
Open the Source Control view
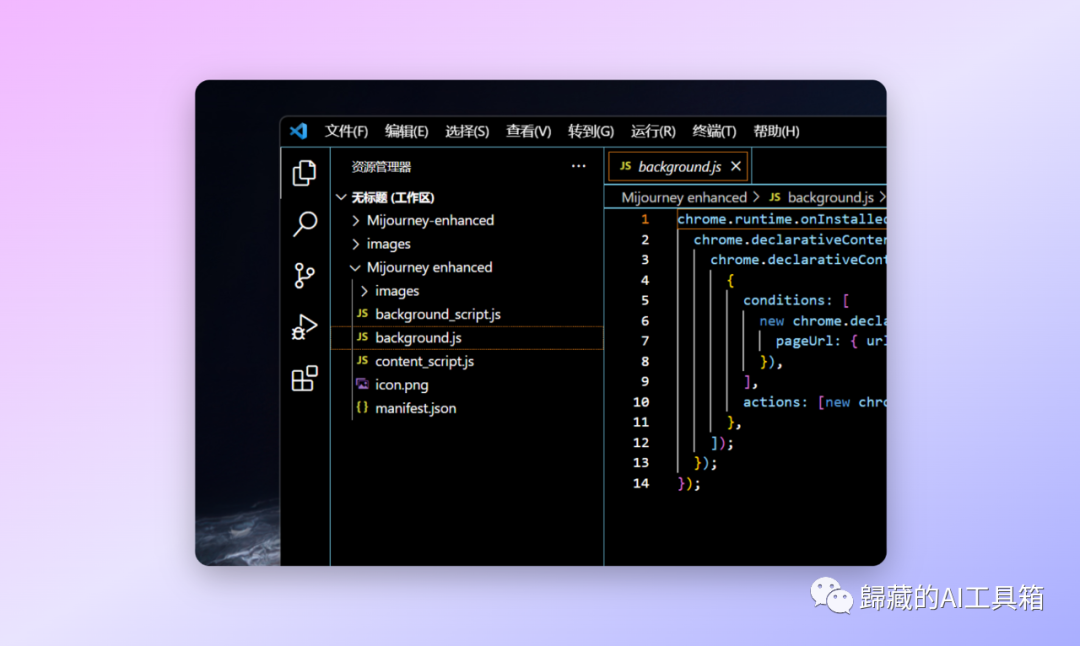click(304, 275)
